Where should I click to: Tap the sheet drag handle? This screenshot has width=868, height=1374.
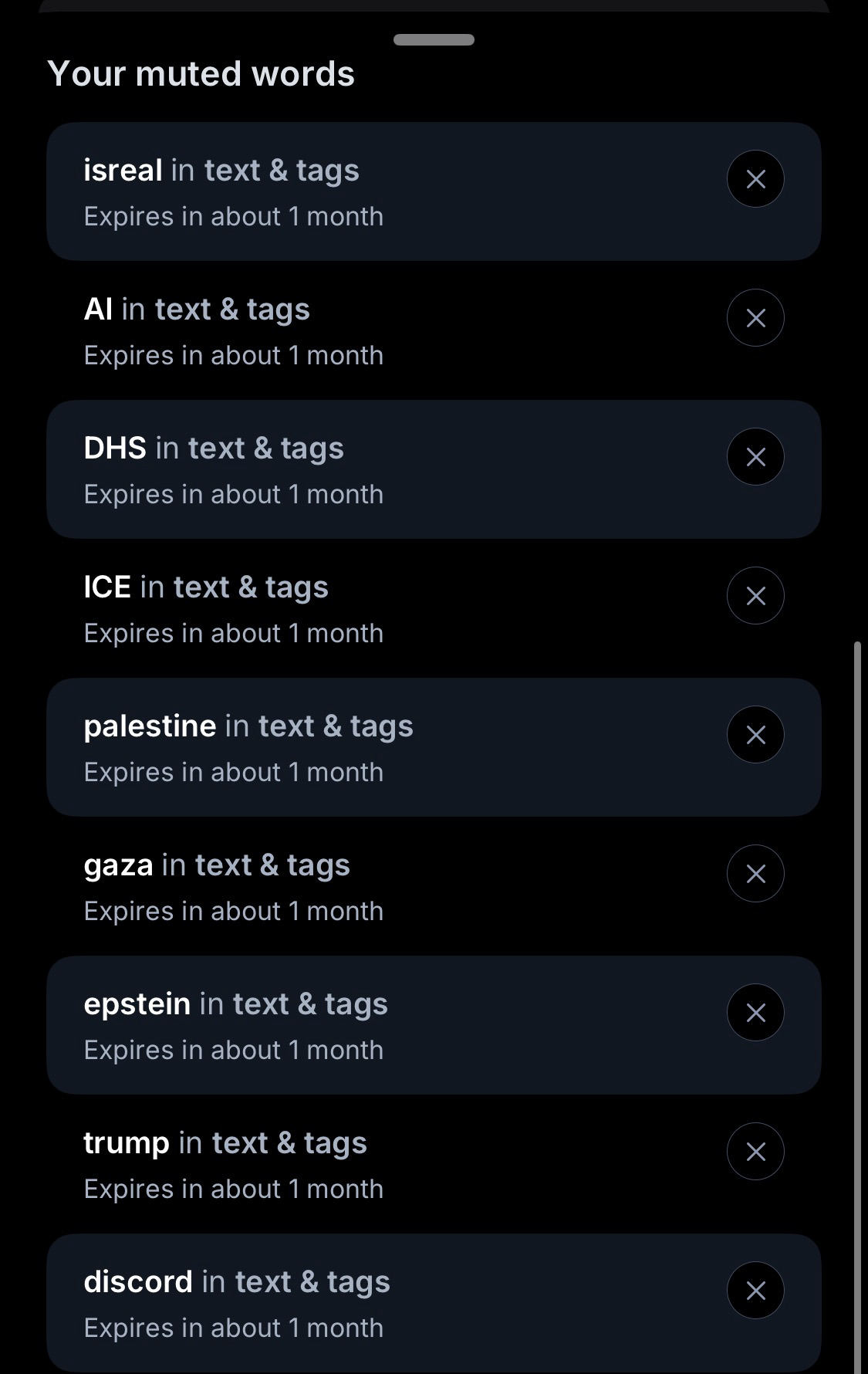(x=434, y=39)
